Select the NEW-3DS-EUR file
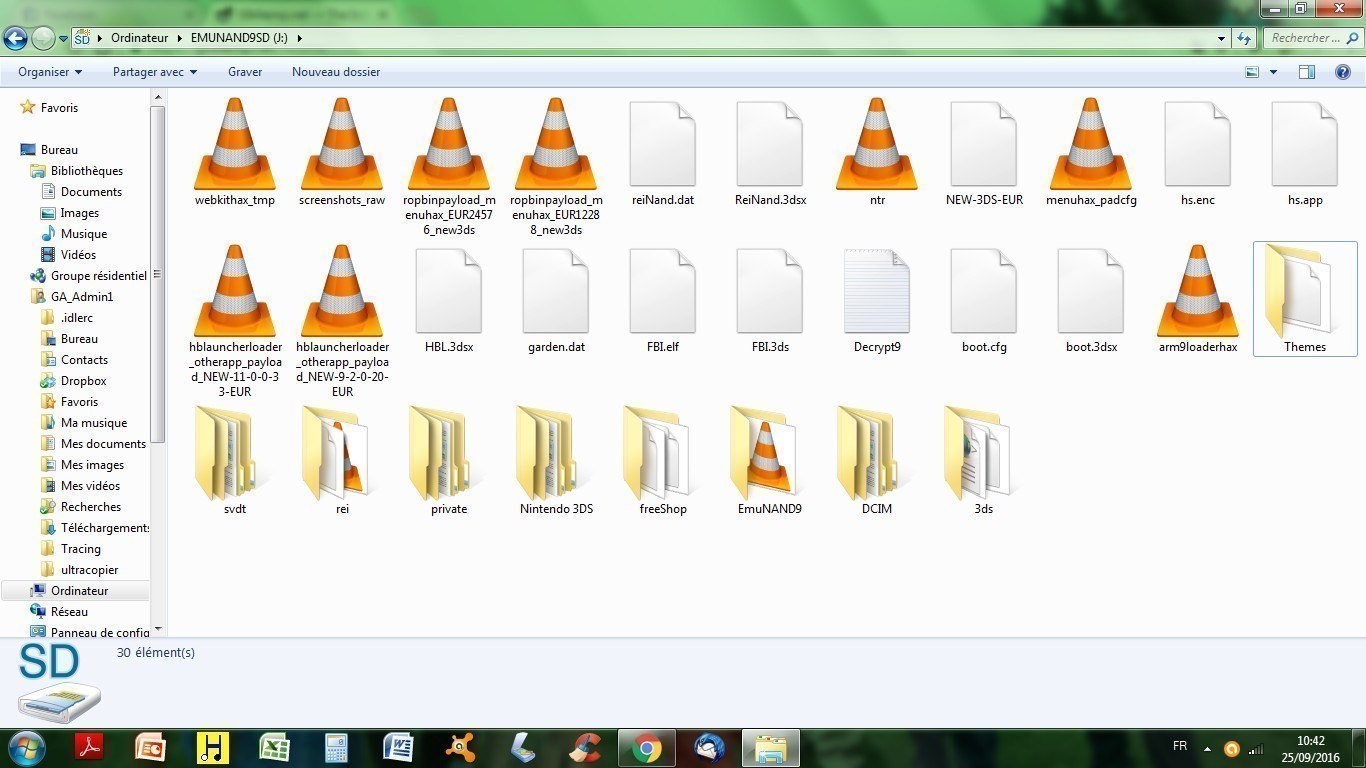This screenshot has height=768, width=1366. click(984, 152)
